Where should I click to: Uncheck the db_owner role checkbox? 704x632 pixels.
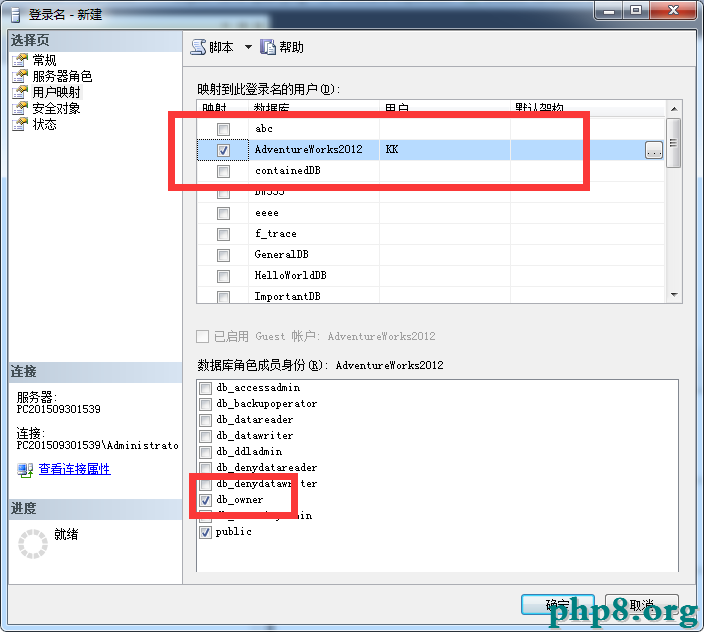tap(205, 500)
